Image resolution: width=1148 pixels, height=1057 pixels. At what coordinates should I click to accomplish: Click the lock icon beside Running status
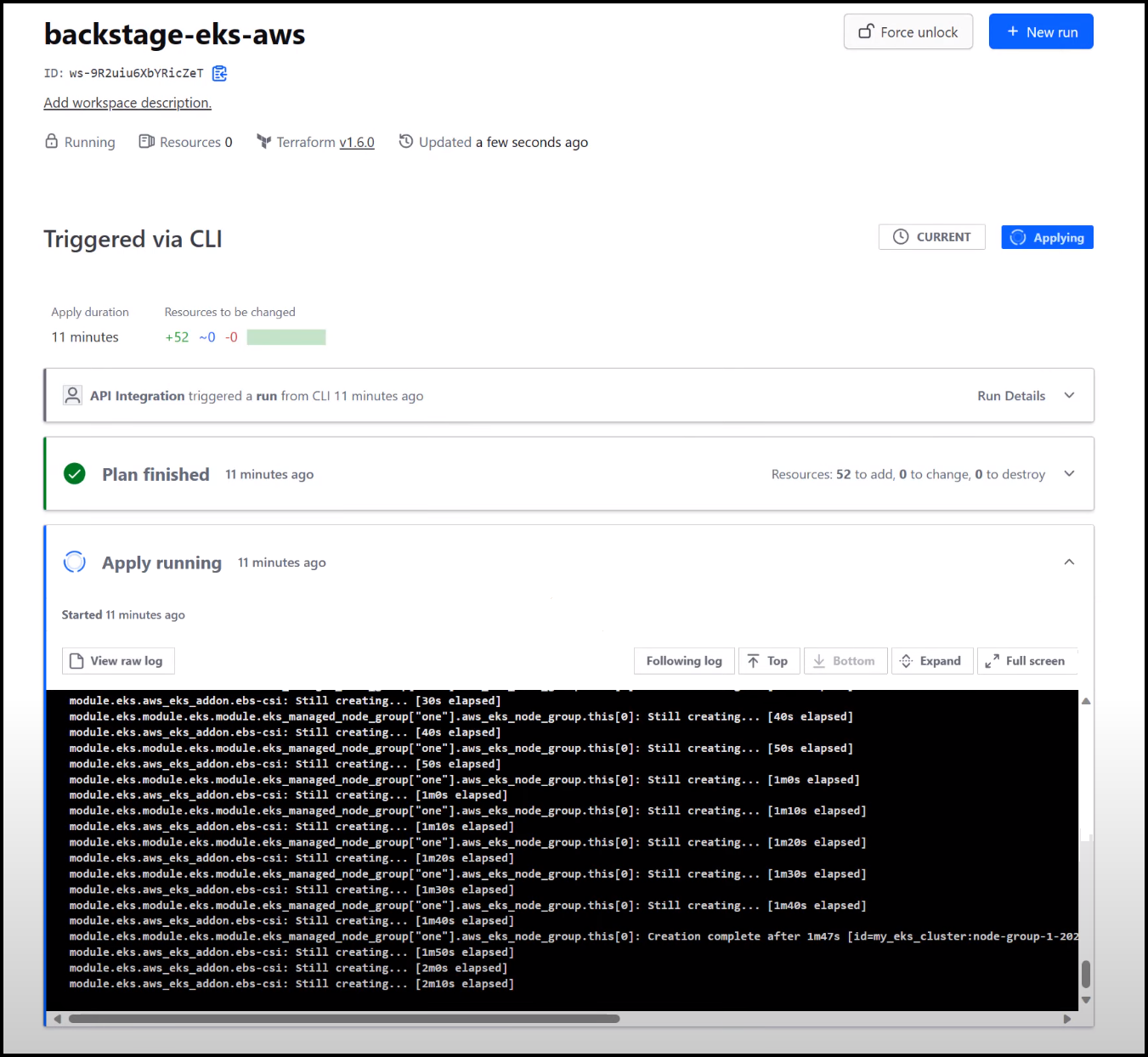coord(52,141)
